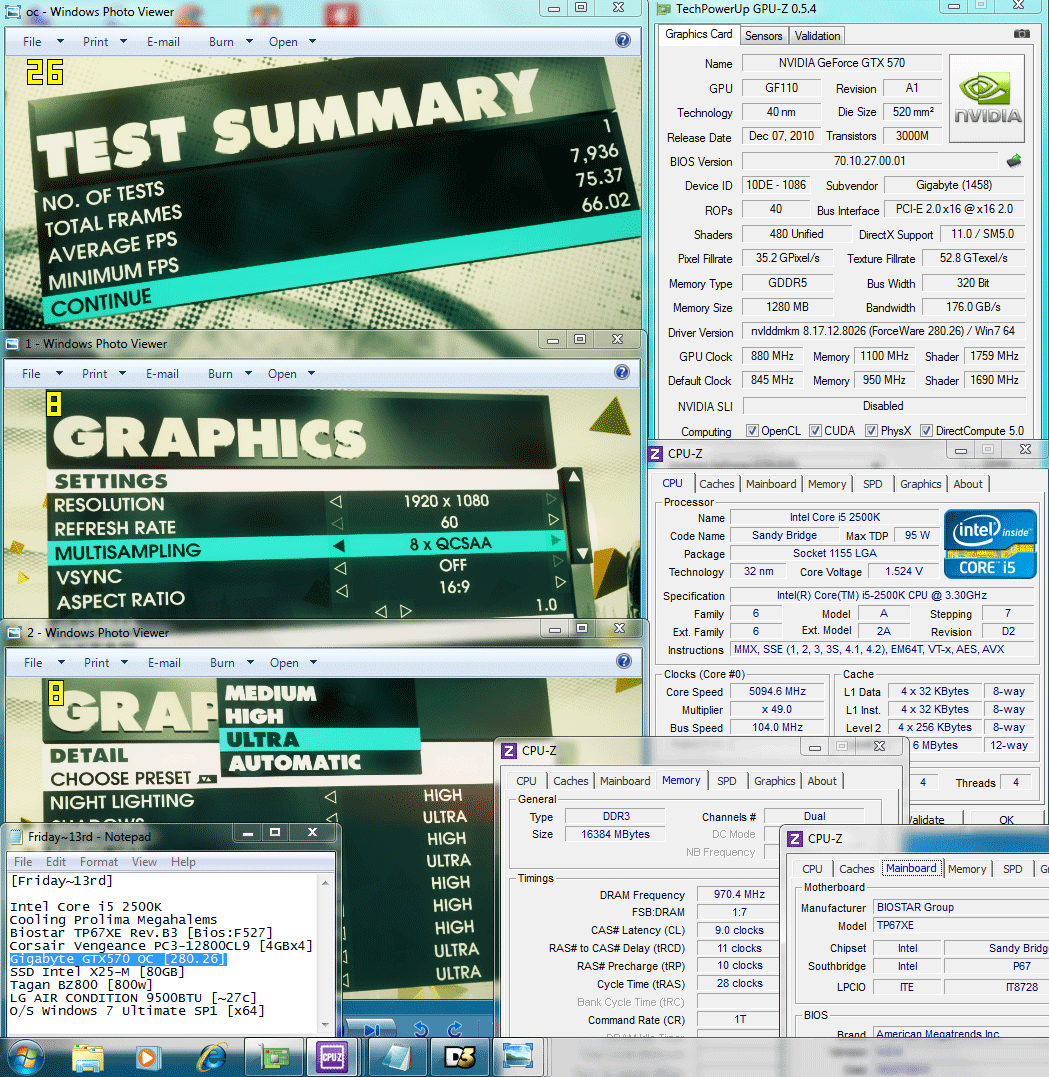Click the CPU-Z Memory window title icon
Image resolution: width=1049 pixels, height=1077 pixels.
point(509,751)
